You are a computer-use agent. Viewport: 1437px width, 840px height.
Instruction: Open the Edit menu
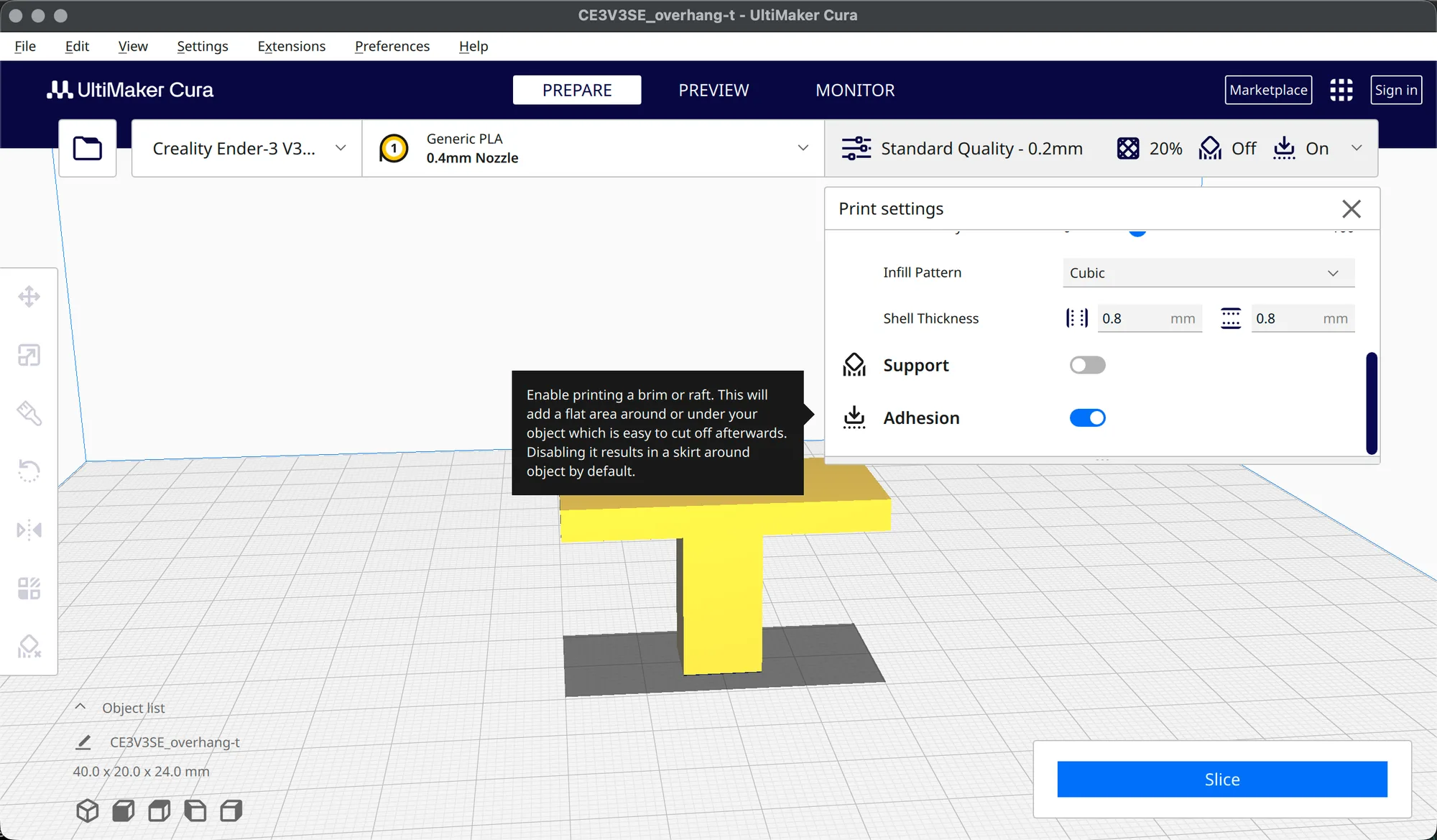pyautogui.click(x=77, y=46)
